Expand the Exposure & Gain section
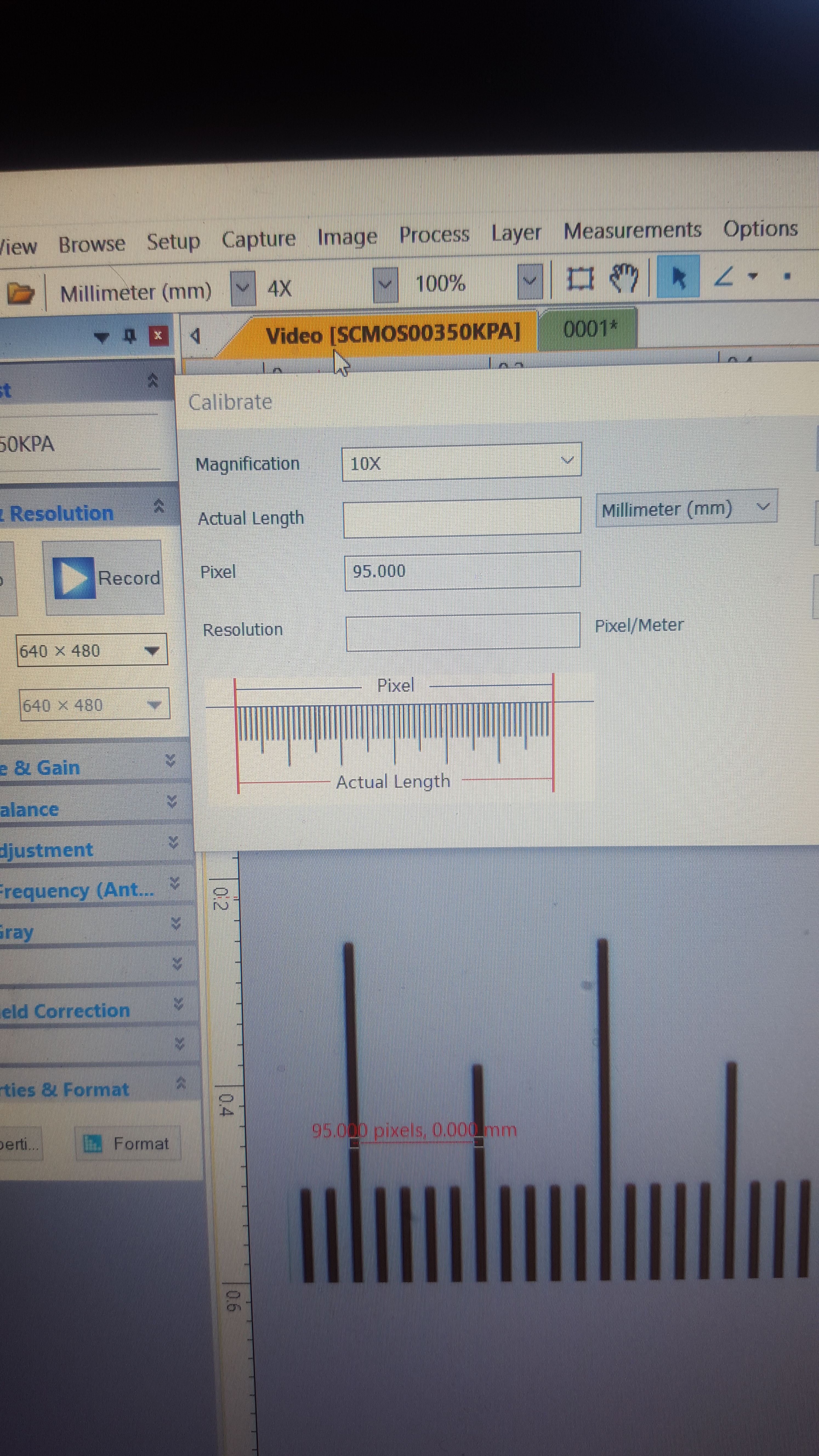The height and width of the screenshot is (1456, 819). (x=170, y=760)
